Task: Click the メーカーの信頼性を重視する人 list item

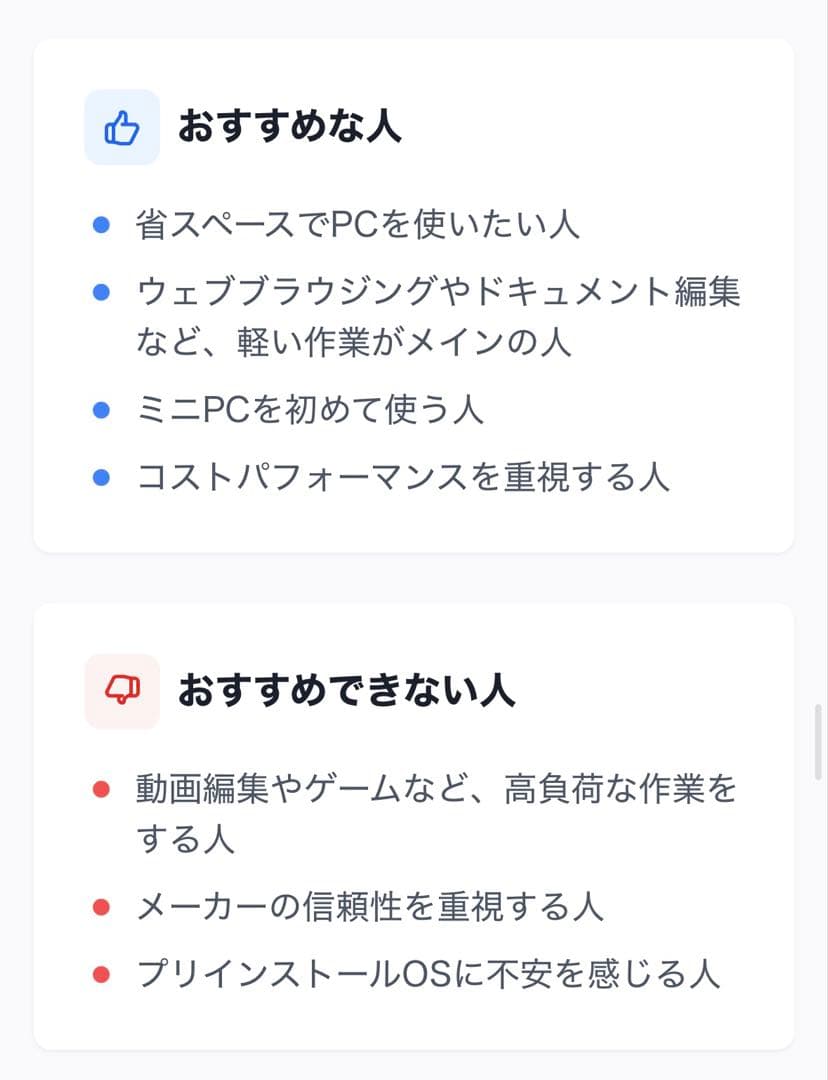Action: point(370,907)
